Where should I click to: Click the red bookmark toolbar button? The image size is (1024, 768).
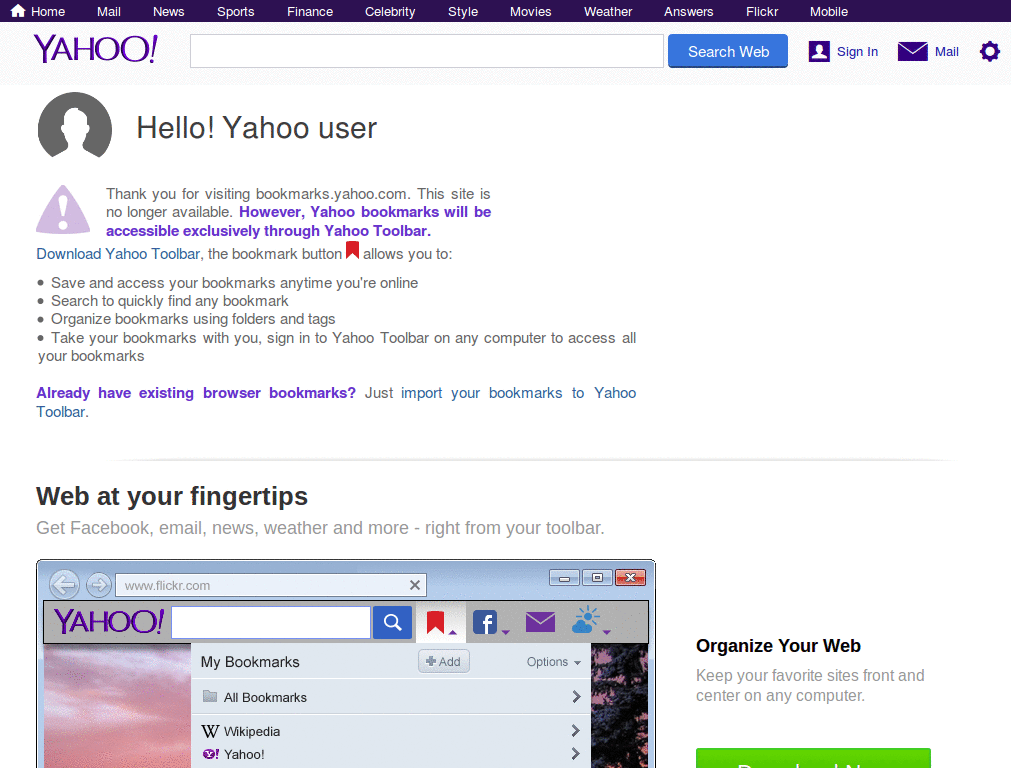coord(436,622)
